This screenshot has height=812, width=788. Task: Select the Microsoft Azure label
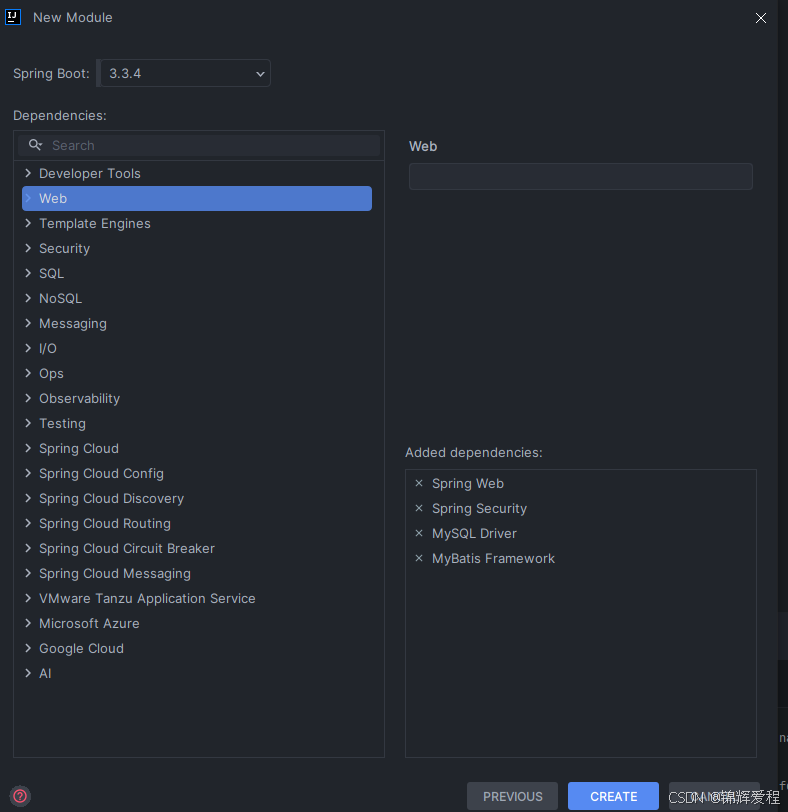coord(89,624)
